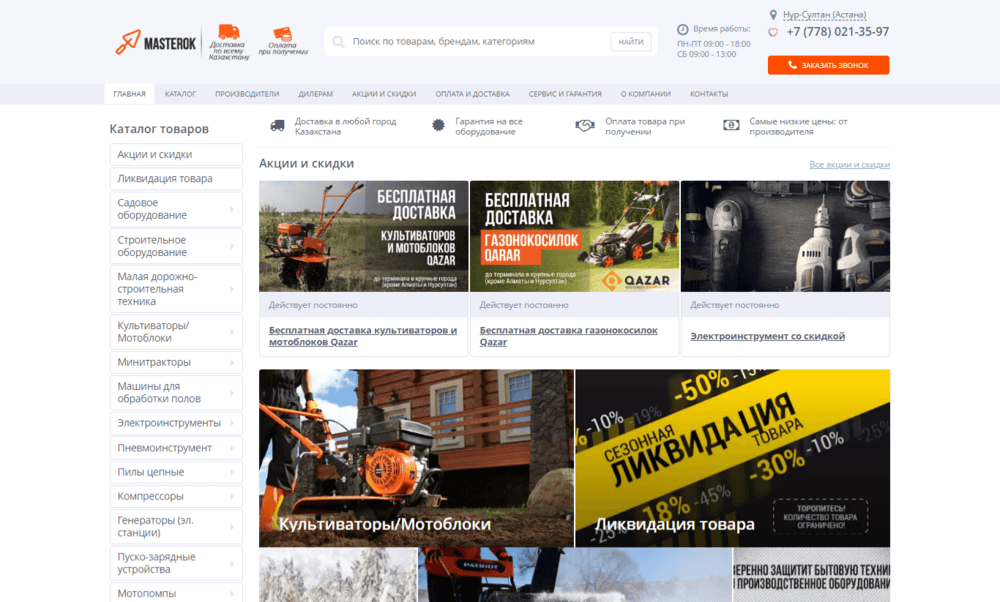The image size is (1000, 602).
Task: Select Акции и скидки in catalog sidebar
Action: coord(176,154)
